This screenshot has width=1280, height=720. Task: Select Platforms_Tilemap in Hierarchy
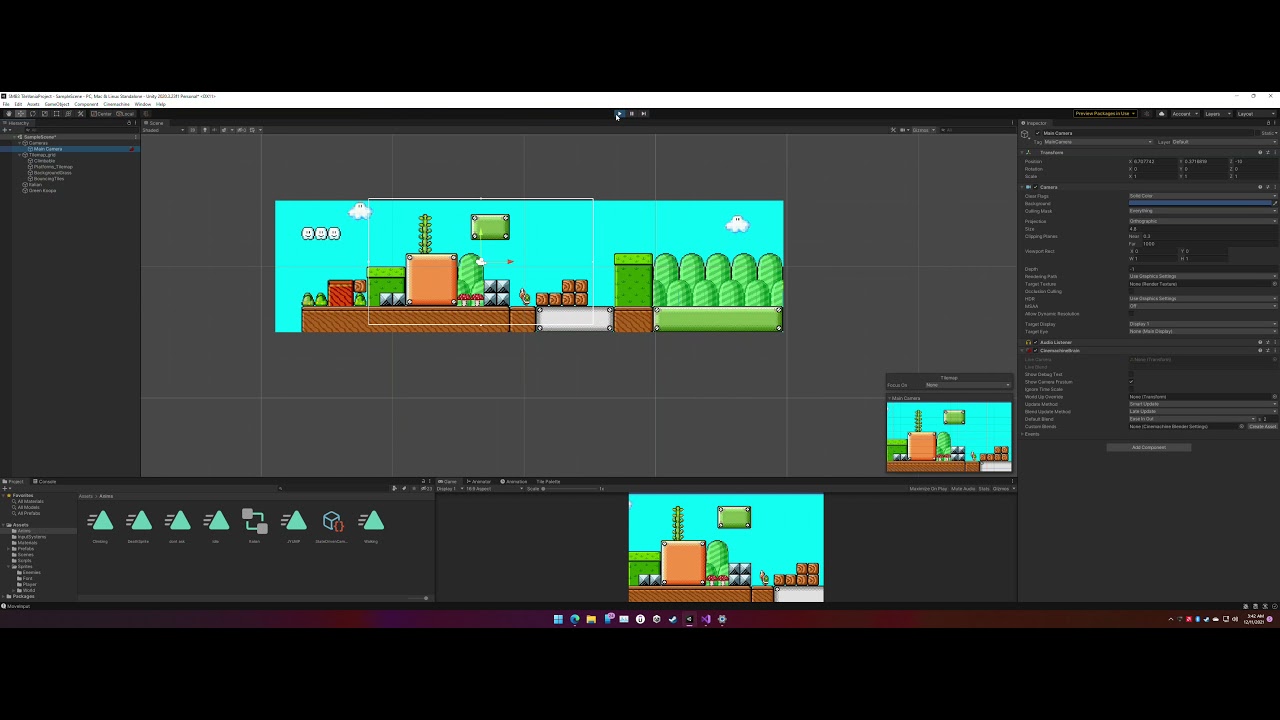pos(53,167)
